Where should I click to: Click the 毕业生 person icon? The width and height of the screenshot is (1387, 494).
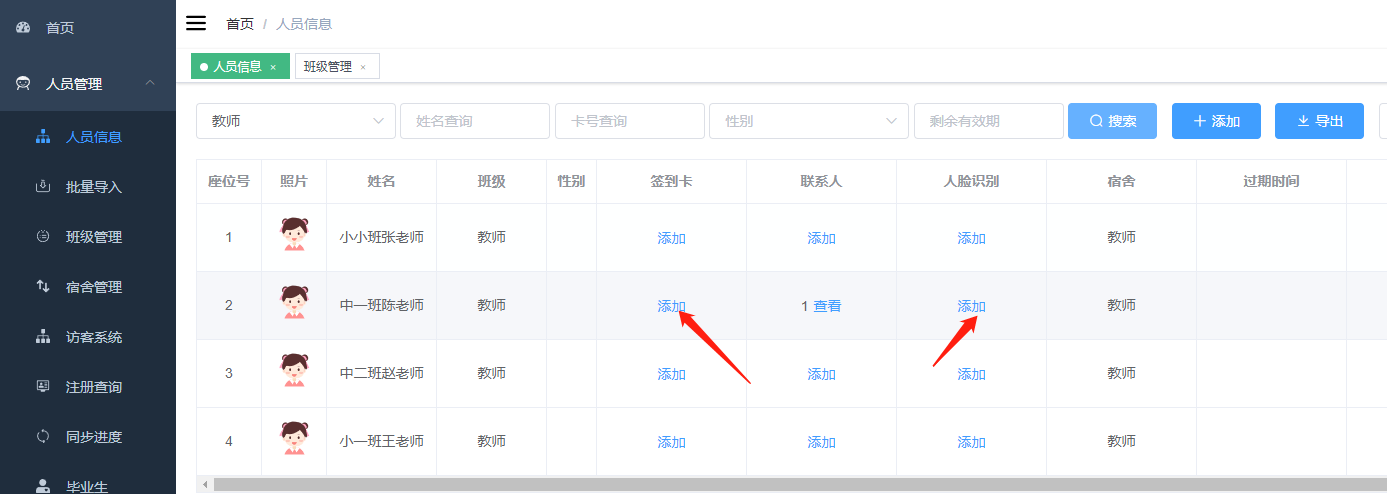(43, 486)
